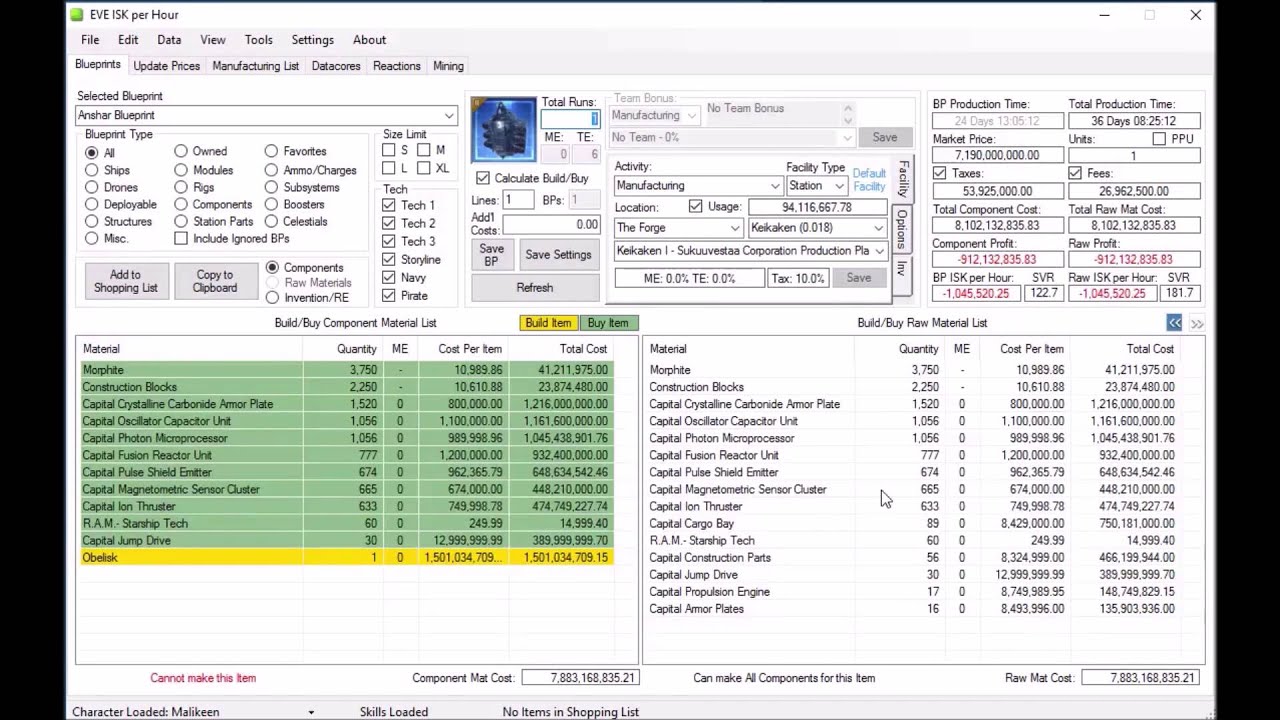The height and width of the screenshot is (720, 1280).
Task: Enable the PPU checkbox
Action: pos(1159,139)
